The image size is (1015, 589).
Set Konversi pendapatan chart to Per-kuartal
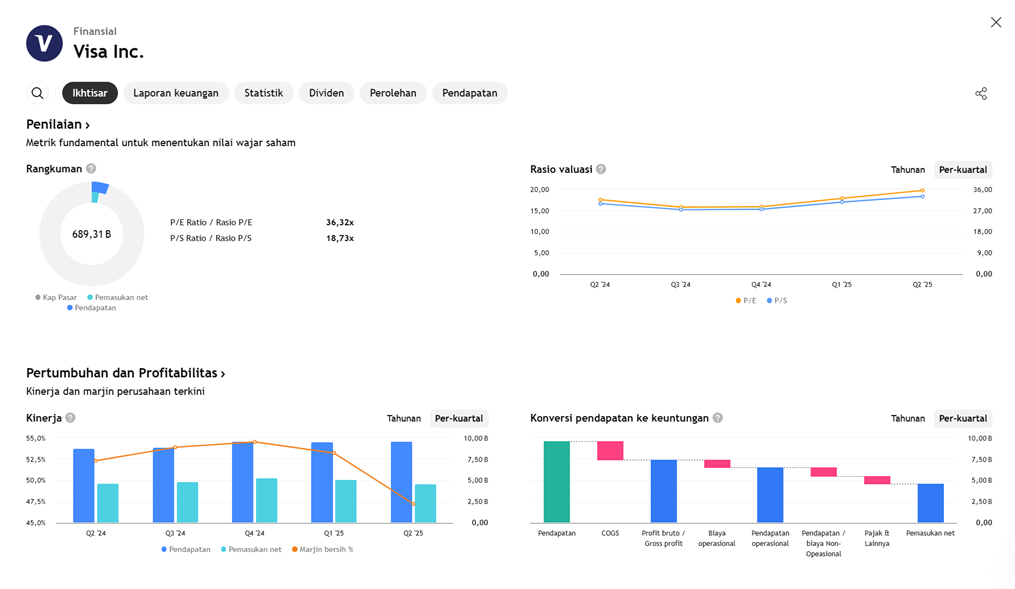[963, 419]
